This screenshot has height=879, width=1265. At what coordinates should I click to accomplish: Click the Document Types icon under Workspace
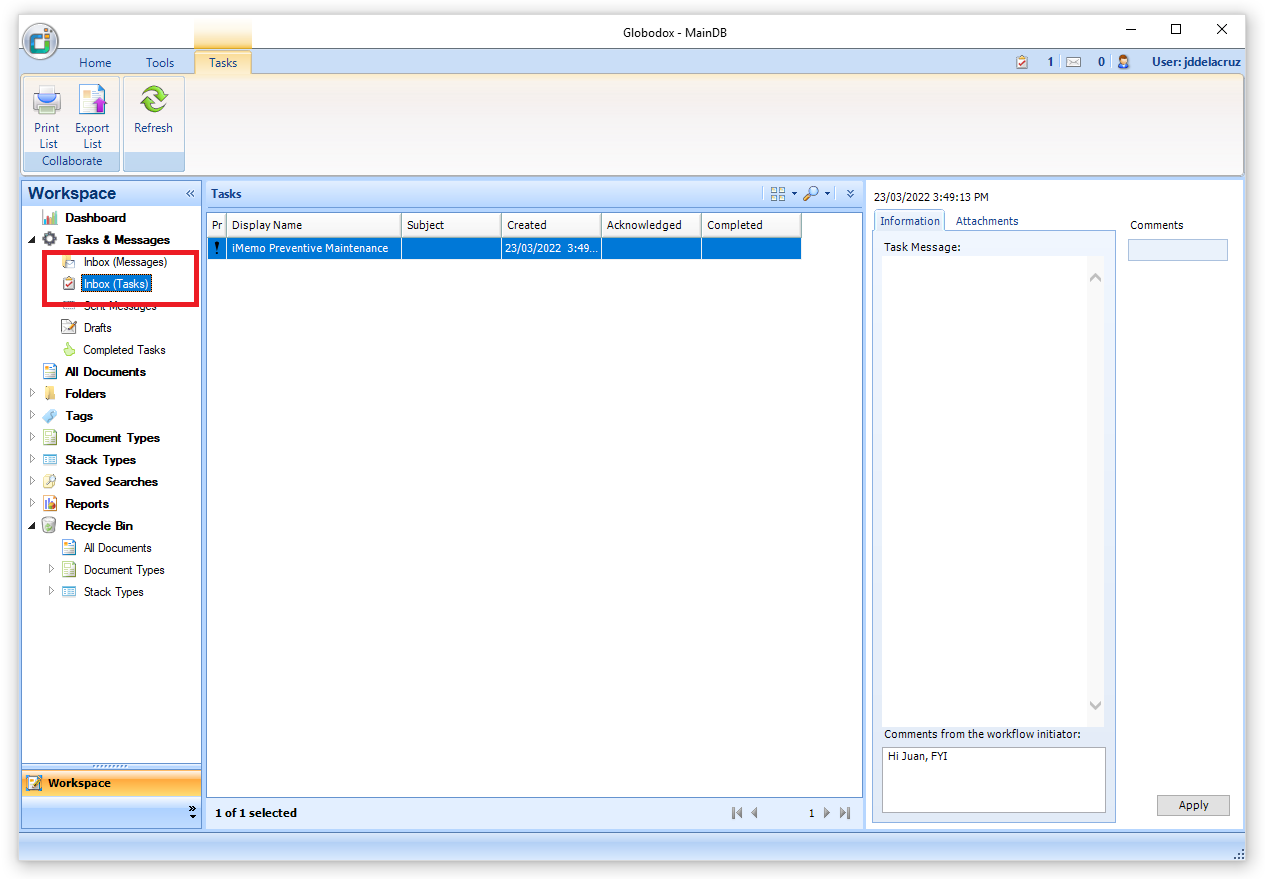click(50, 438)
